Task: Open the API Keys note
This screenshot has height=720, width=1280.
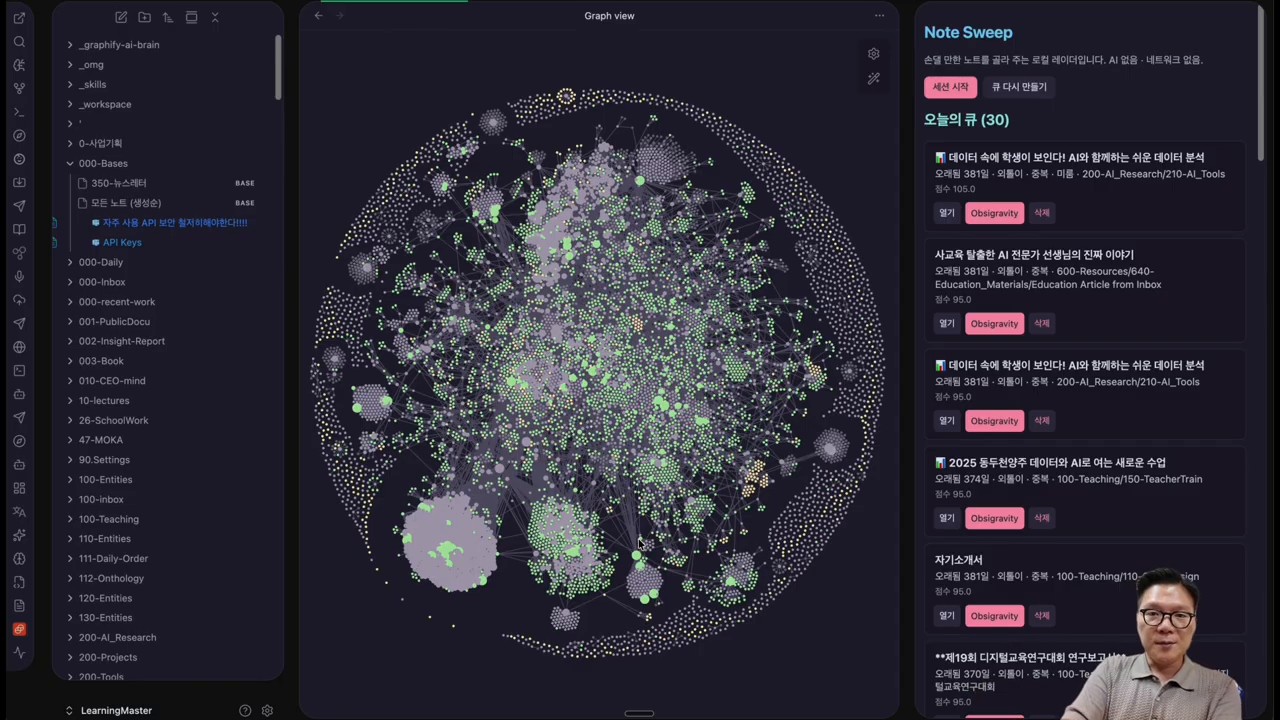Action: (x=122, y=242)
